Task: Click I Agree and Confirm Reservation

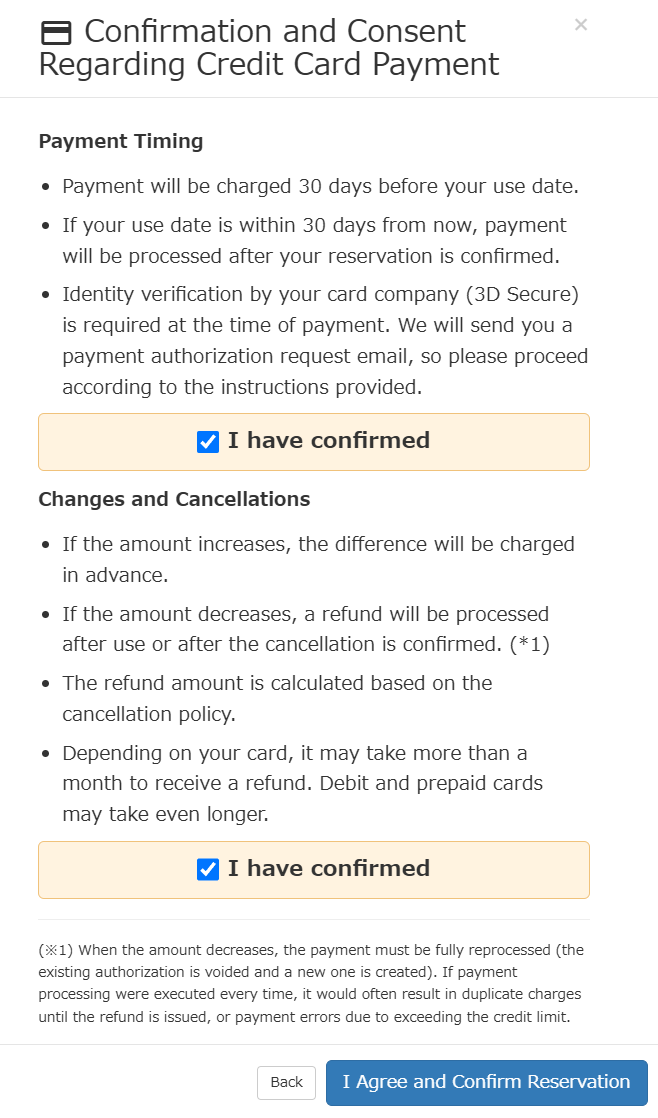Action: tap(486, 1082)
